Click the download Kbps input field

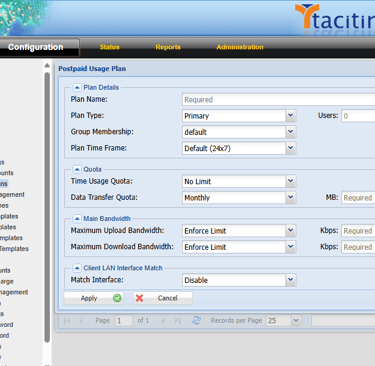(358, 247)
